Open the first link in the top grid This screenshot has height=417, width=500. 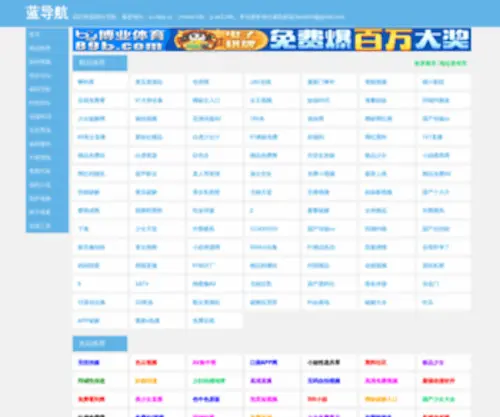coord(86,82)
